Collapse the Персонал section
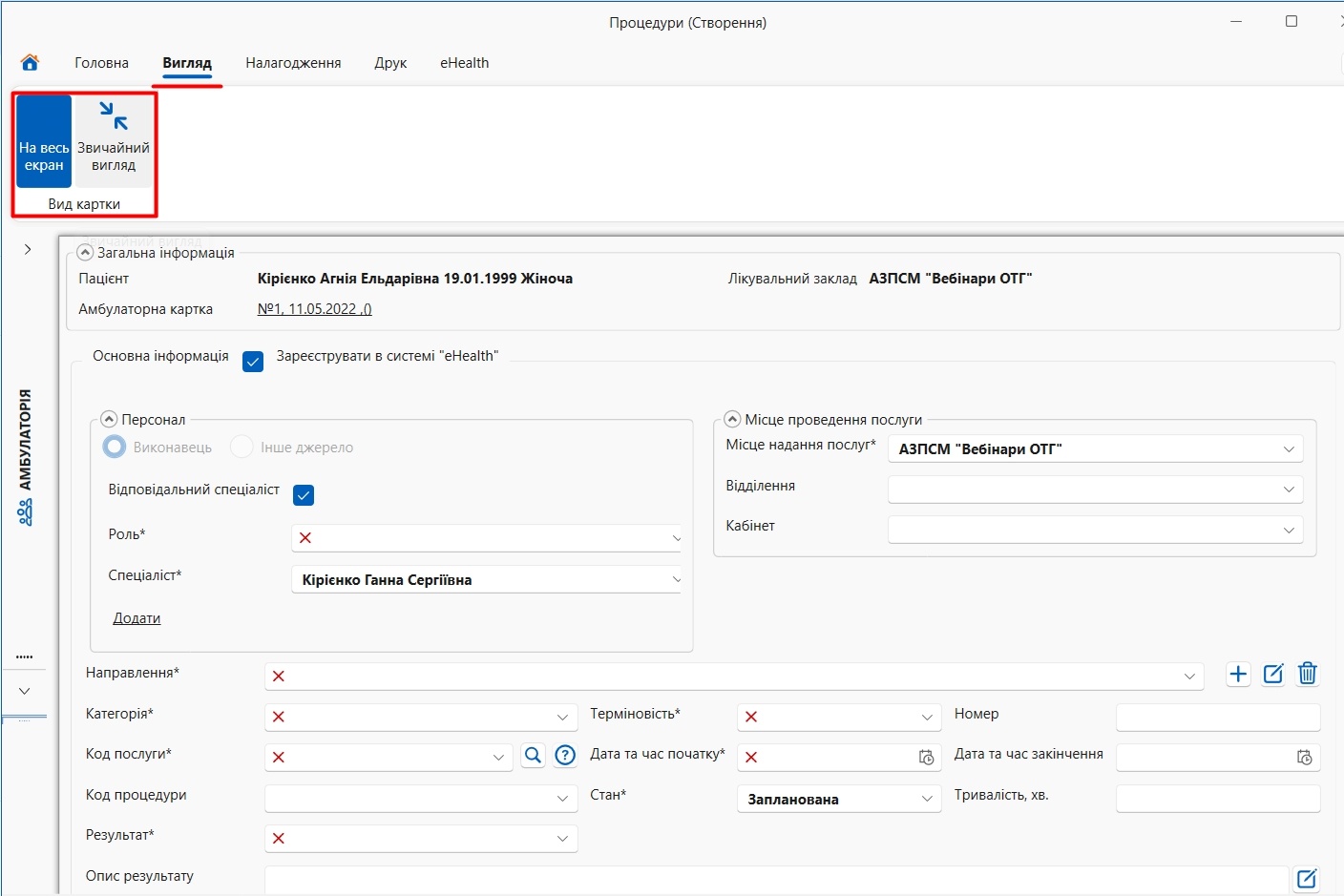Viewport: 1344px width, 896px height. coord(109,419)
